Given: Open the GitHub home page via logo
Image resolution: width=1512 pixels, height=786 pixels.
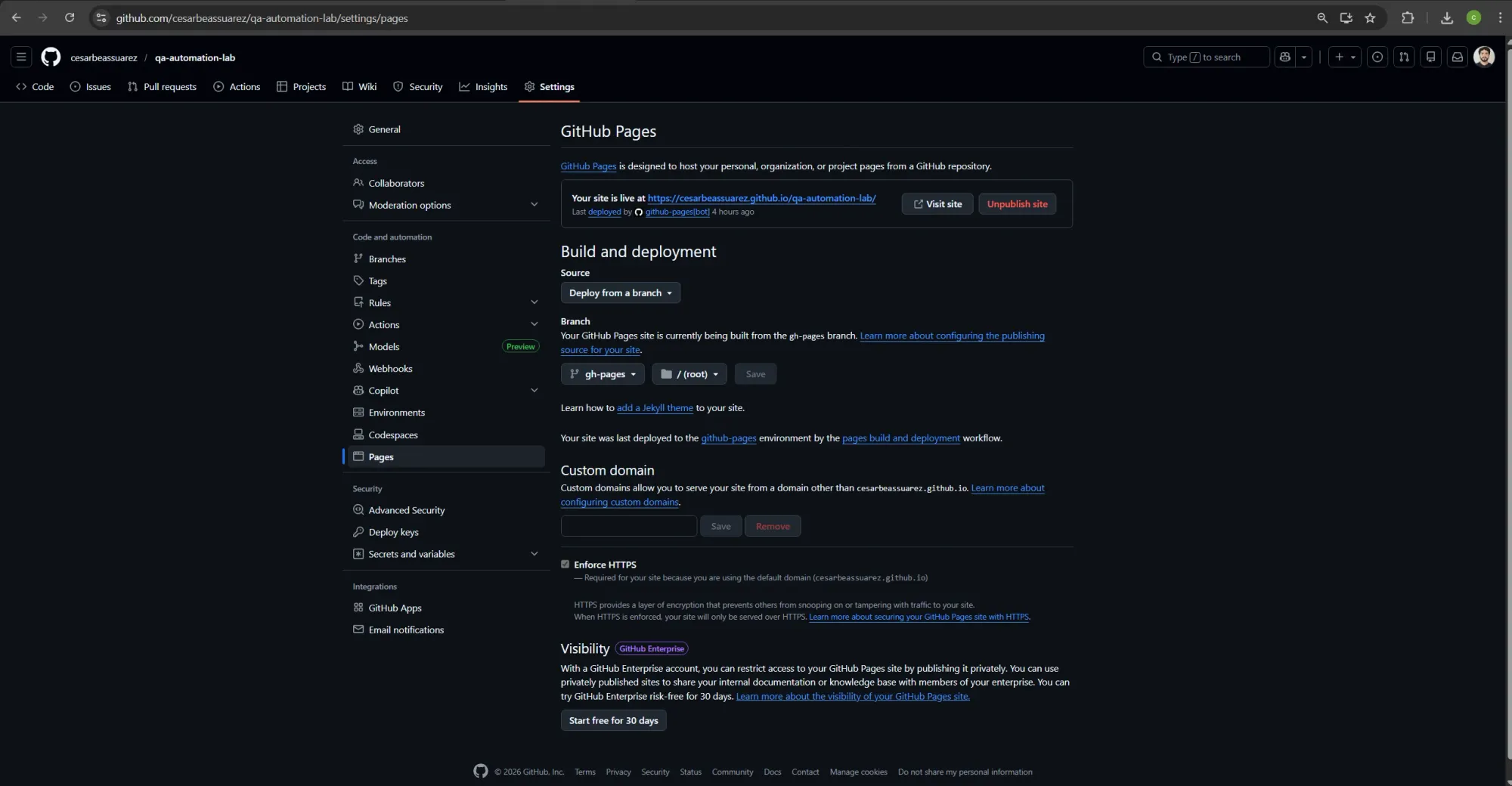Looking at the screenshot, I should coord(50,57).
